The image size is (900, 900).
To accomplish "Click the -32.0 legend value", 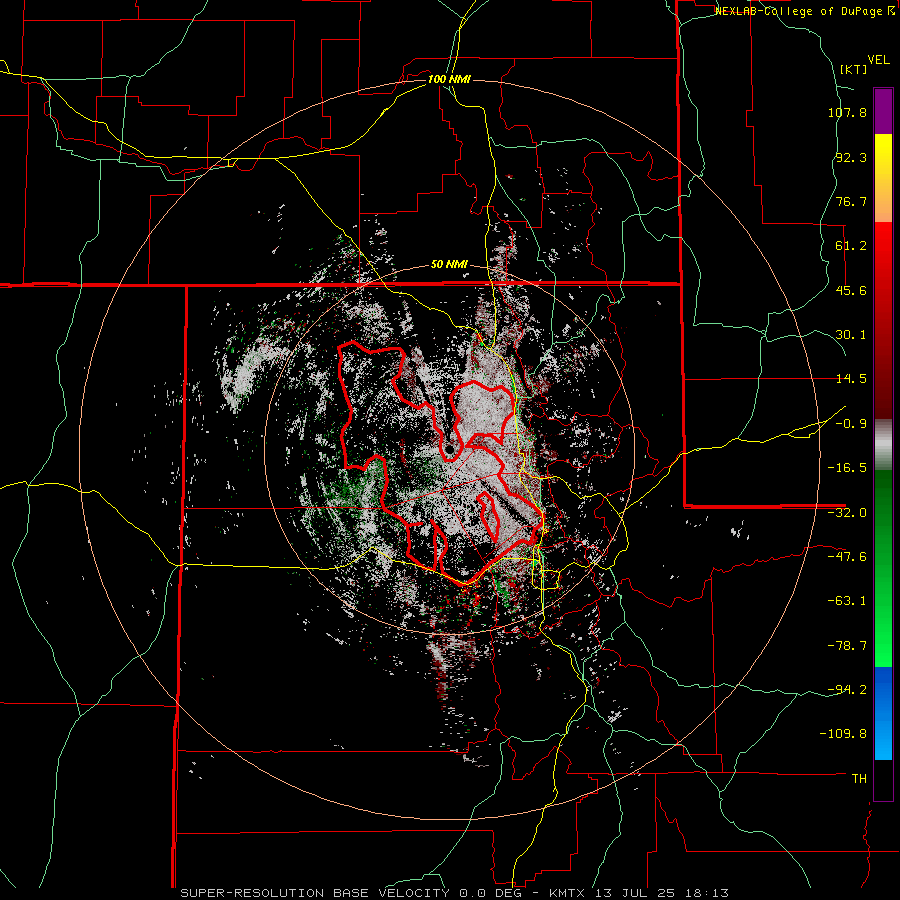I will pos(847,513).
